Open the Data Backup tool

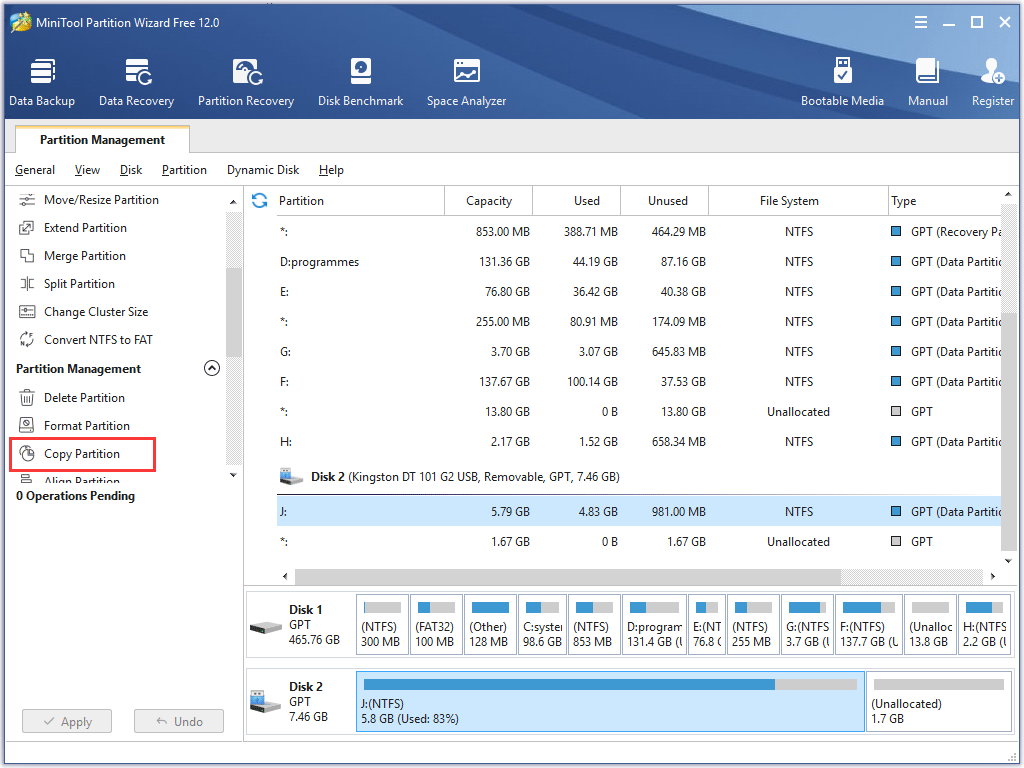click(42, 82)
